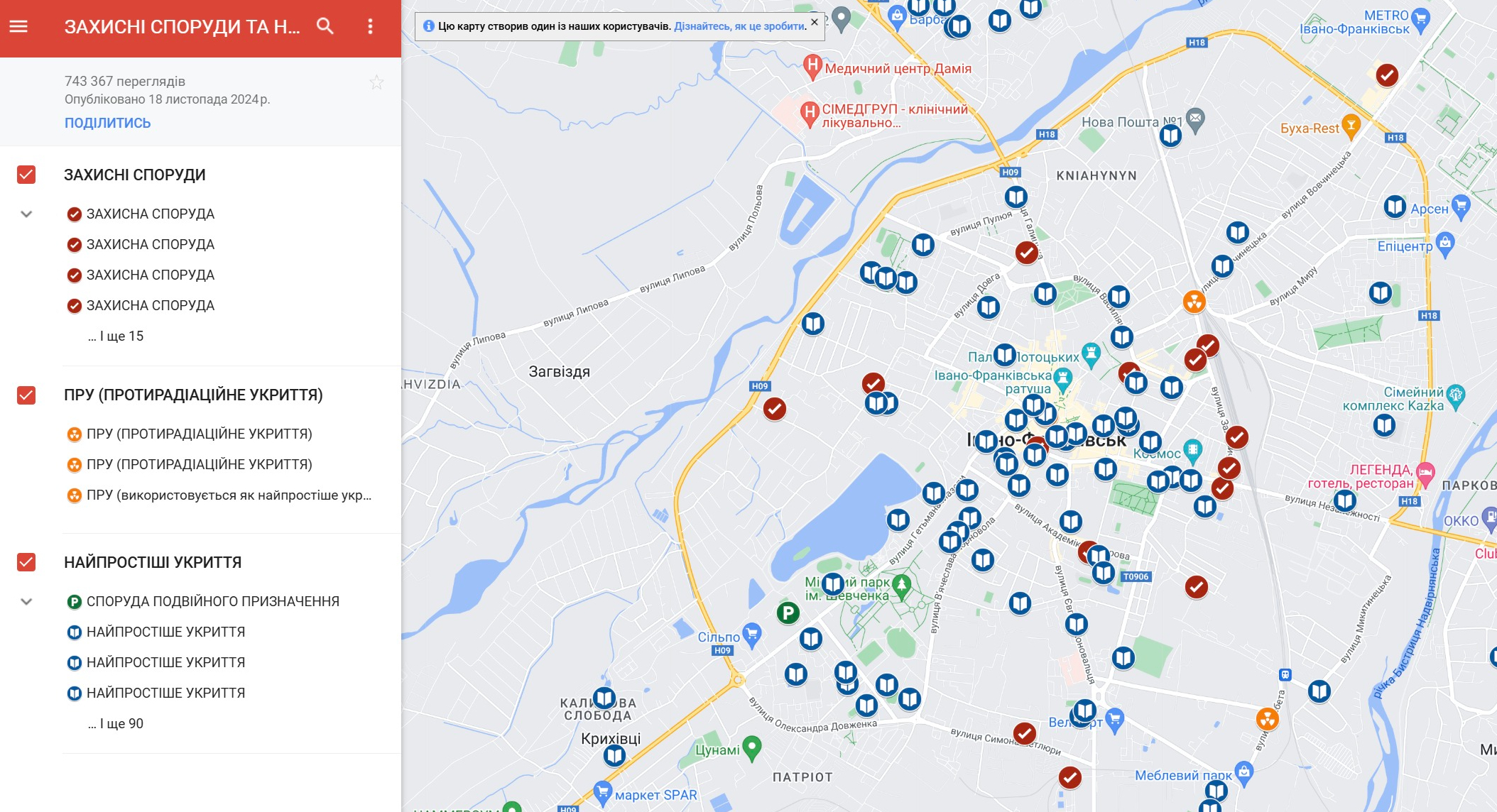This screenshot has height=812, width=1497.
Task: Click the orange radiation marker near Мeблевий парк
Action: 1267,718
